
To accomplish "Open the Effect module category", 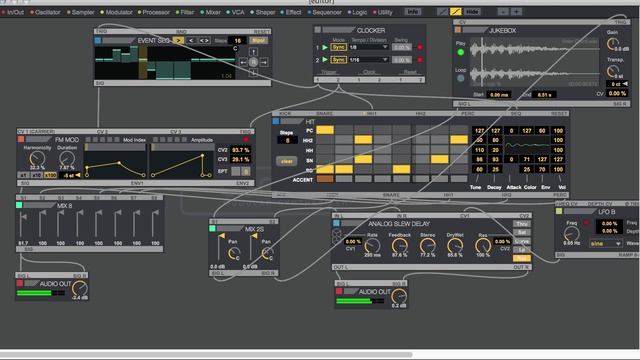I will (x=291, y=12).
